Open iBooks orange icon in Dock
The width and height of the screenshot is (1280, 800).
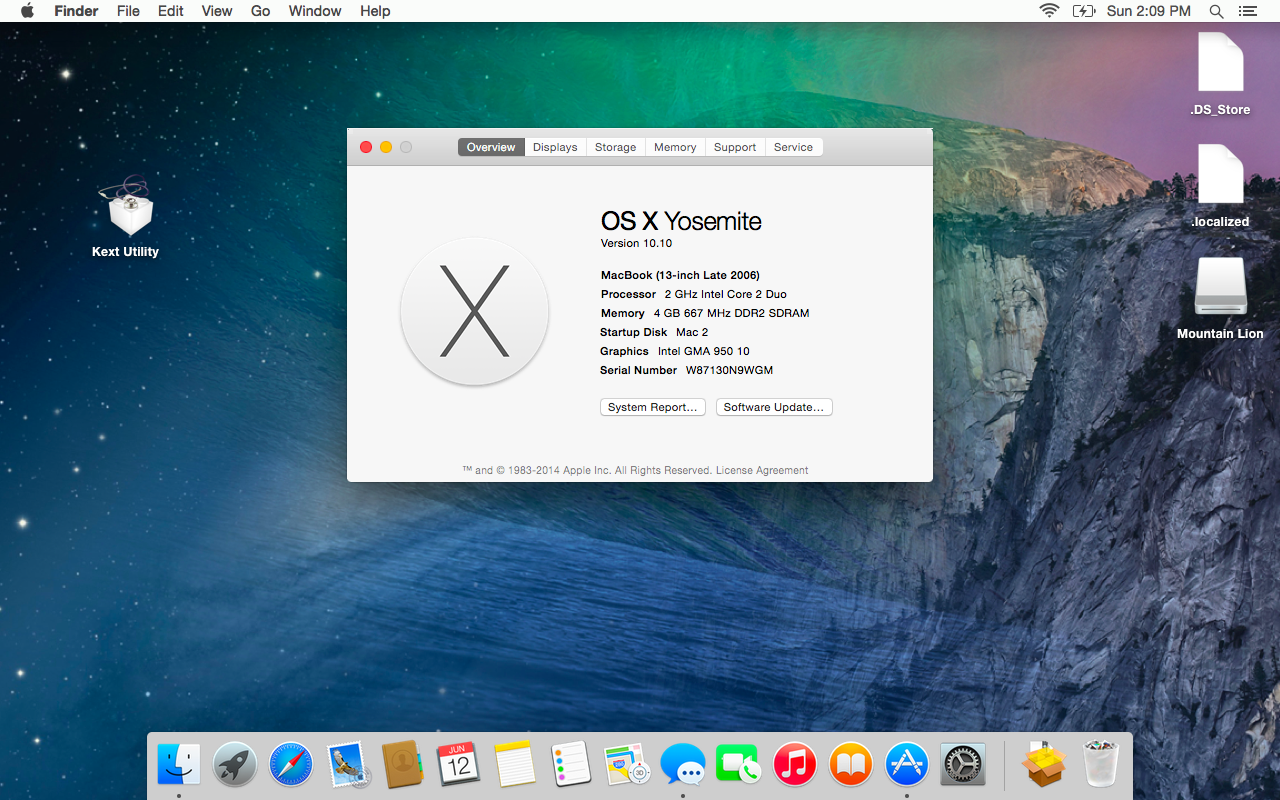coord(851,765)
